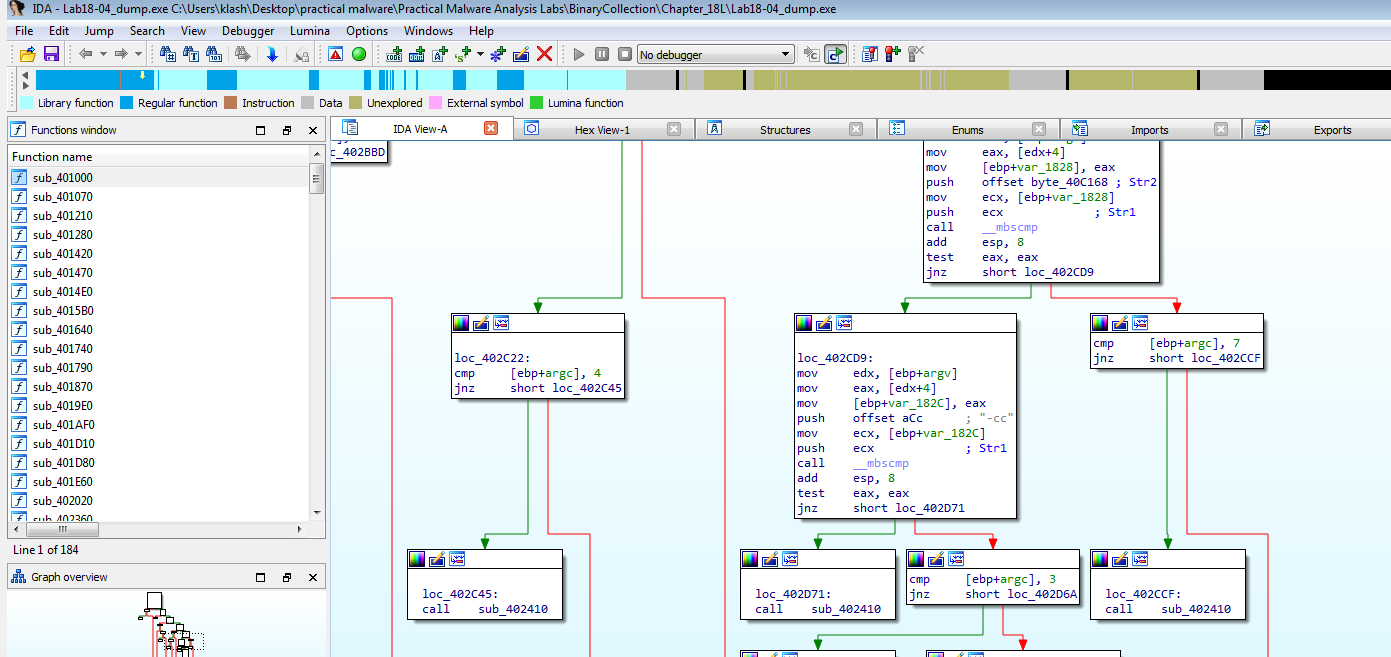Viewport: 1391px width, 657px height.
Task: Click the run-to-cursor C play icon
Action: click(x=836, y=54)
